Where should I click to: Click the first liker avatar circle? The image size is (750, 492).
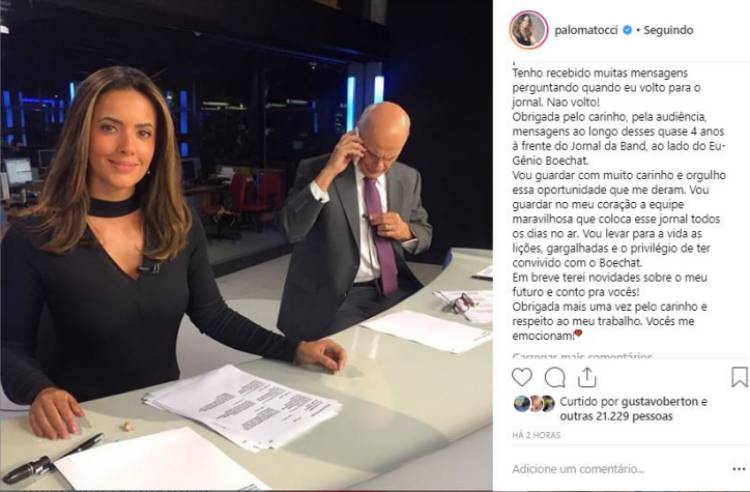coord(521,403)
